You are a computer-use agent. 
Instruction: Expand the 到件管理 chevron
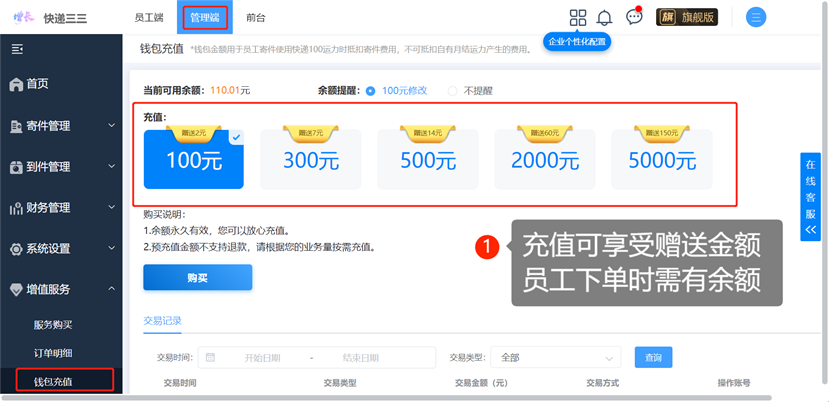112,166
